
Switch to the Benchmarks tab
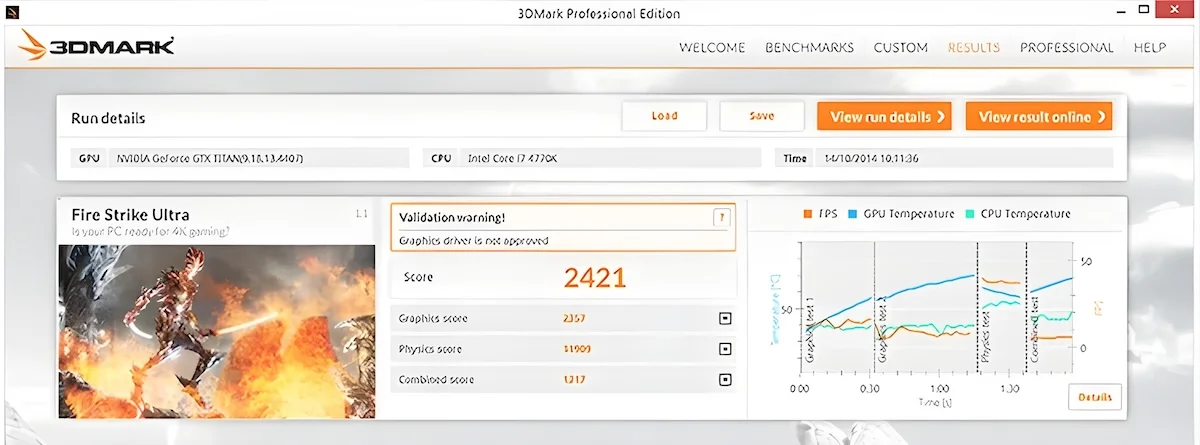809,47
